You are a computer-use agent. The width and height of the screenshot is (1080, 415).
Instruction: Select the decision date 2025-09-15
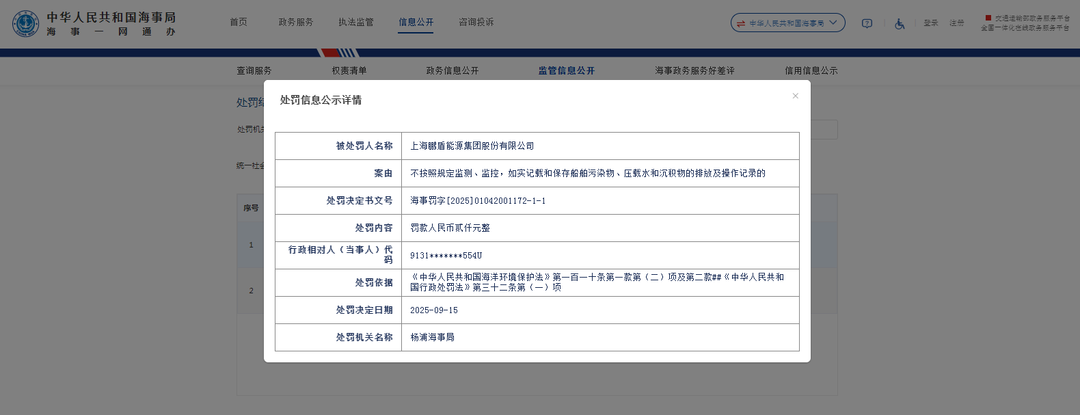tap(433, 310)
